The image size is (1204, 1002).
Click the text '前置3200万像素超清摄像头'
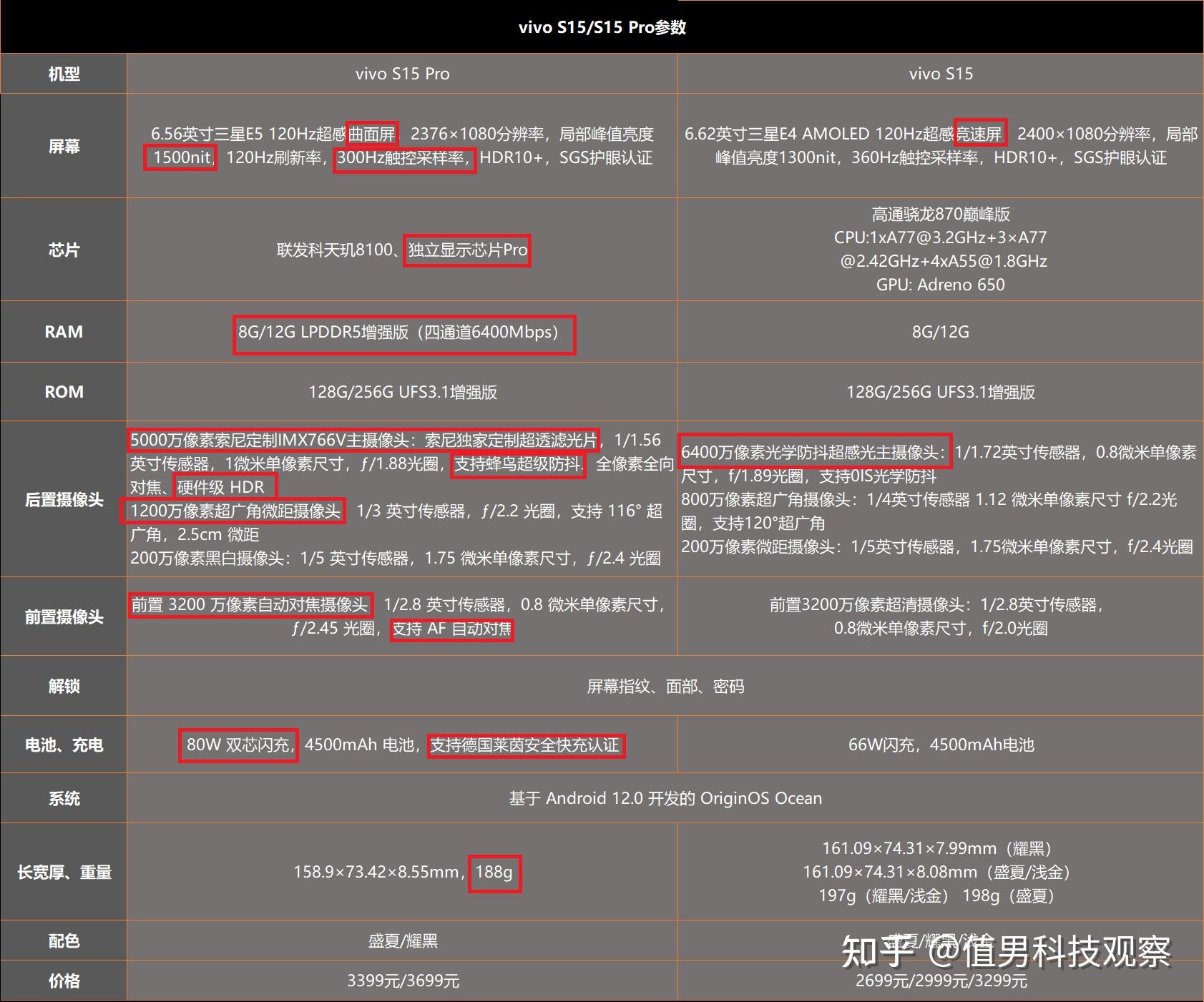pyautogui.click(x=866, y=605)
